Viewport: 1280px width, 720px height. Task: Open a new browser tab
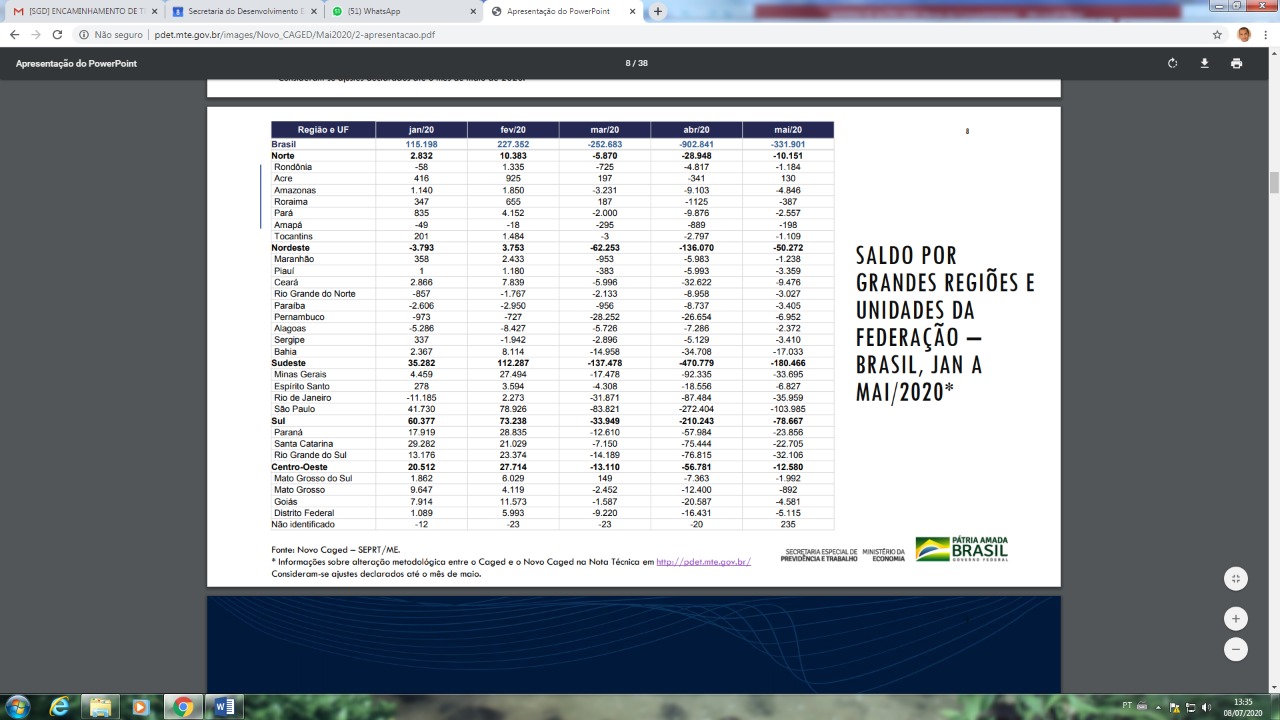point(657,11)
